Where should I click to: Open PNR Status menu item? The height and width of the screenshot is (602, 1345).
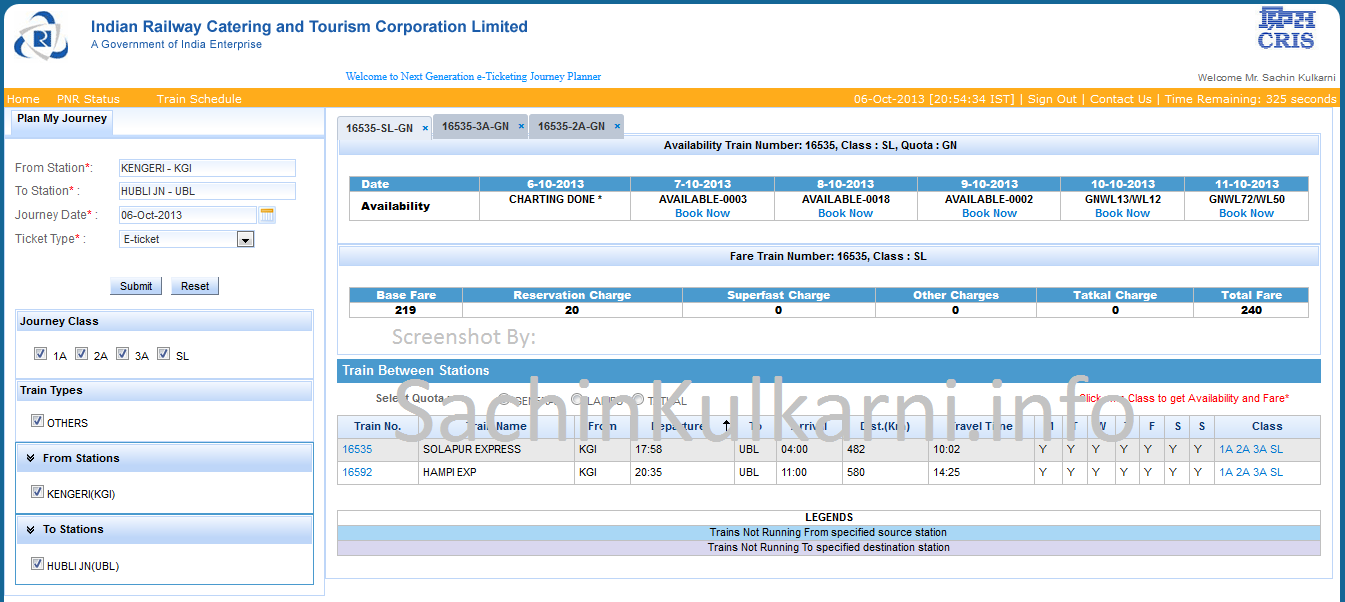(x=88, y=99)
